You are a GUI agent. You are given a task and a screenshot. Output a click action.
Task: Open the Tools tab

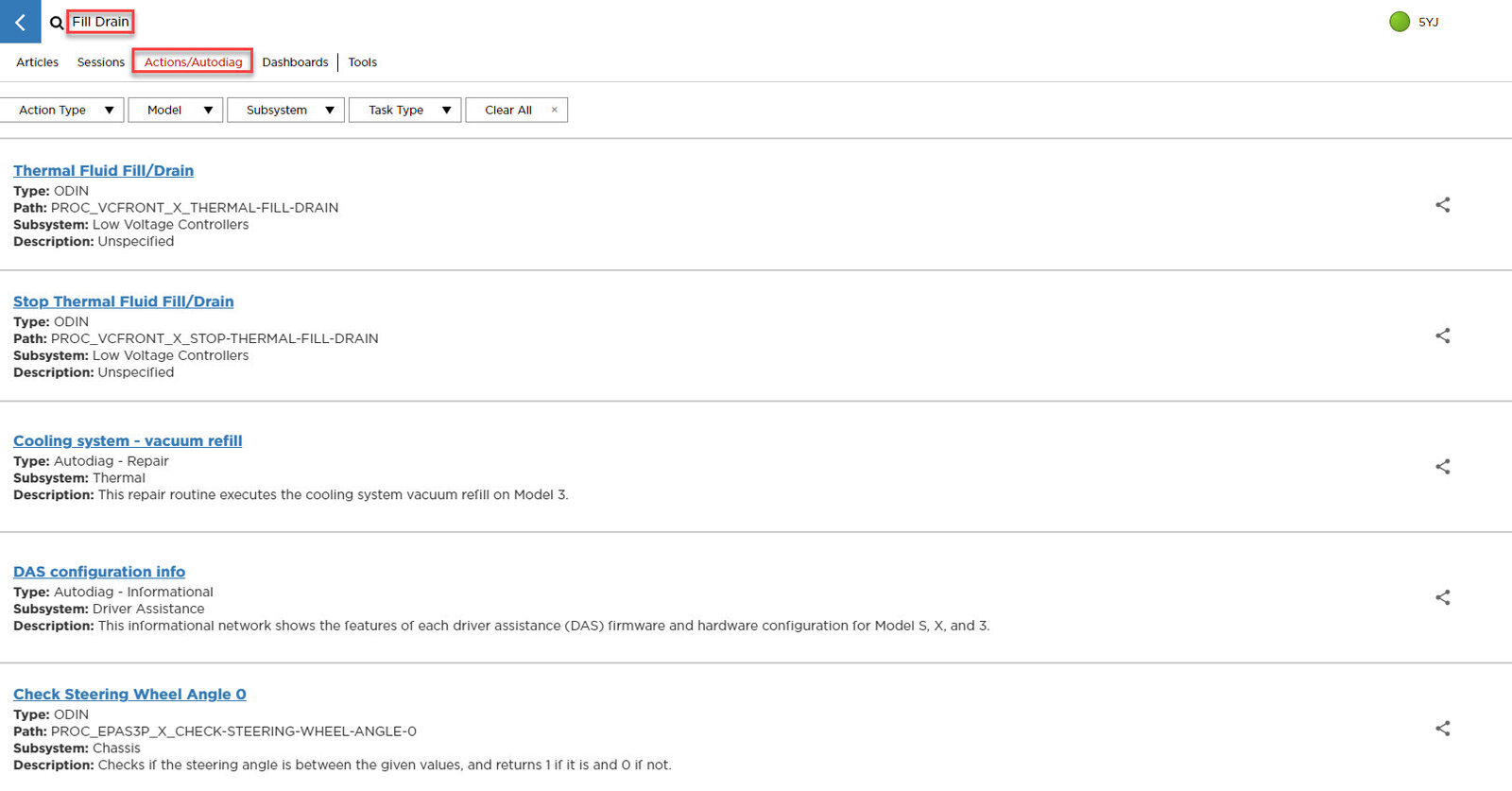point(362,62)
